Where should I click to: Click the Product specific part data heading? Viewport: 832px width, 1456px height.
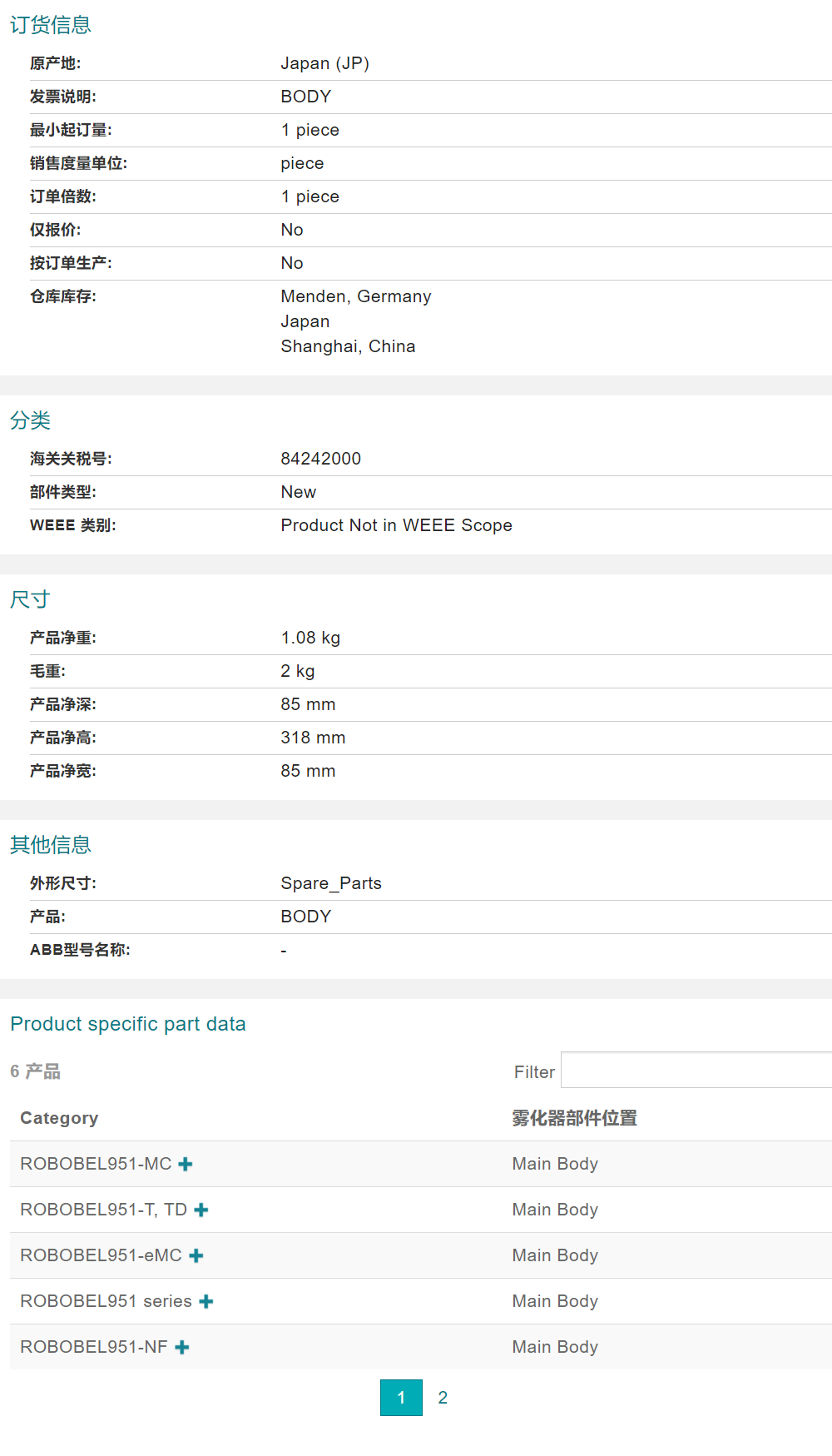pyautogui.click(x=128, y=1024)
